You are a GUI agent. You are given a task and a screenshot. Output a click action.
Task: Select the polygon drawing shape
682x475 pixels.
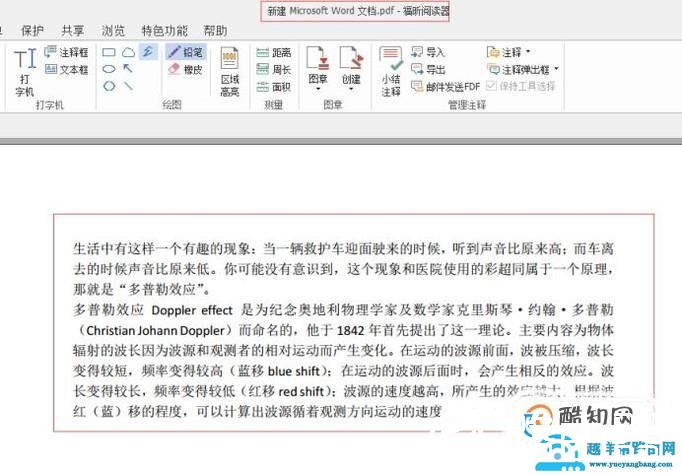point(109,86)
